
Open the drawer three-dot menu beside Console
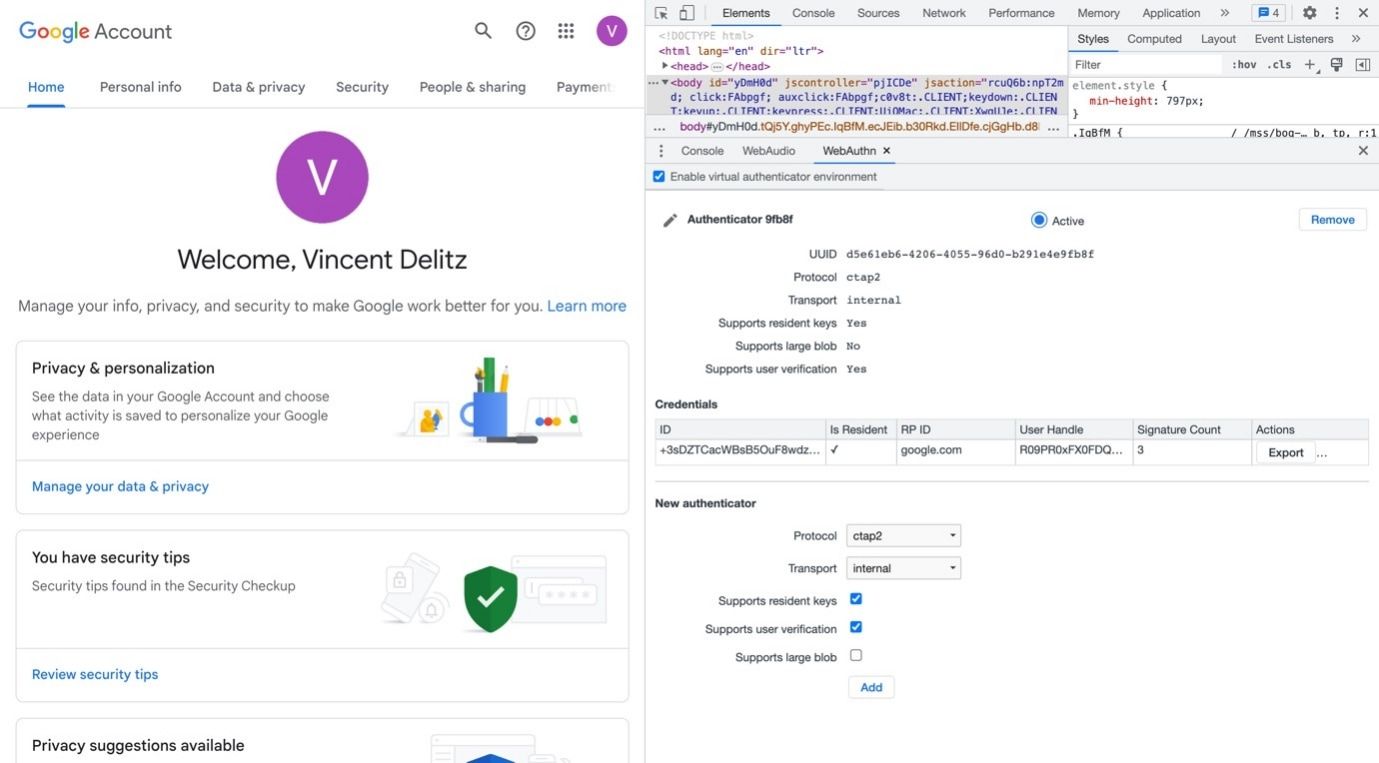coord(661,151)
